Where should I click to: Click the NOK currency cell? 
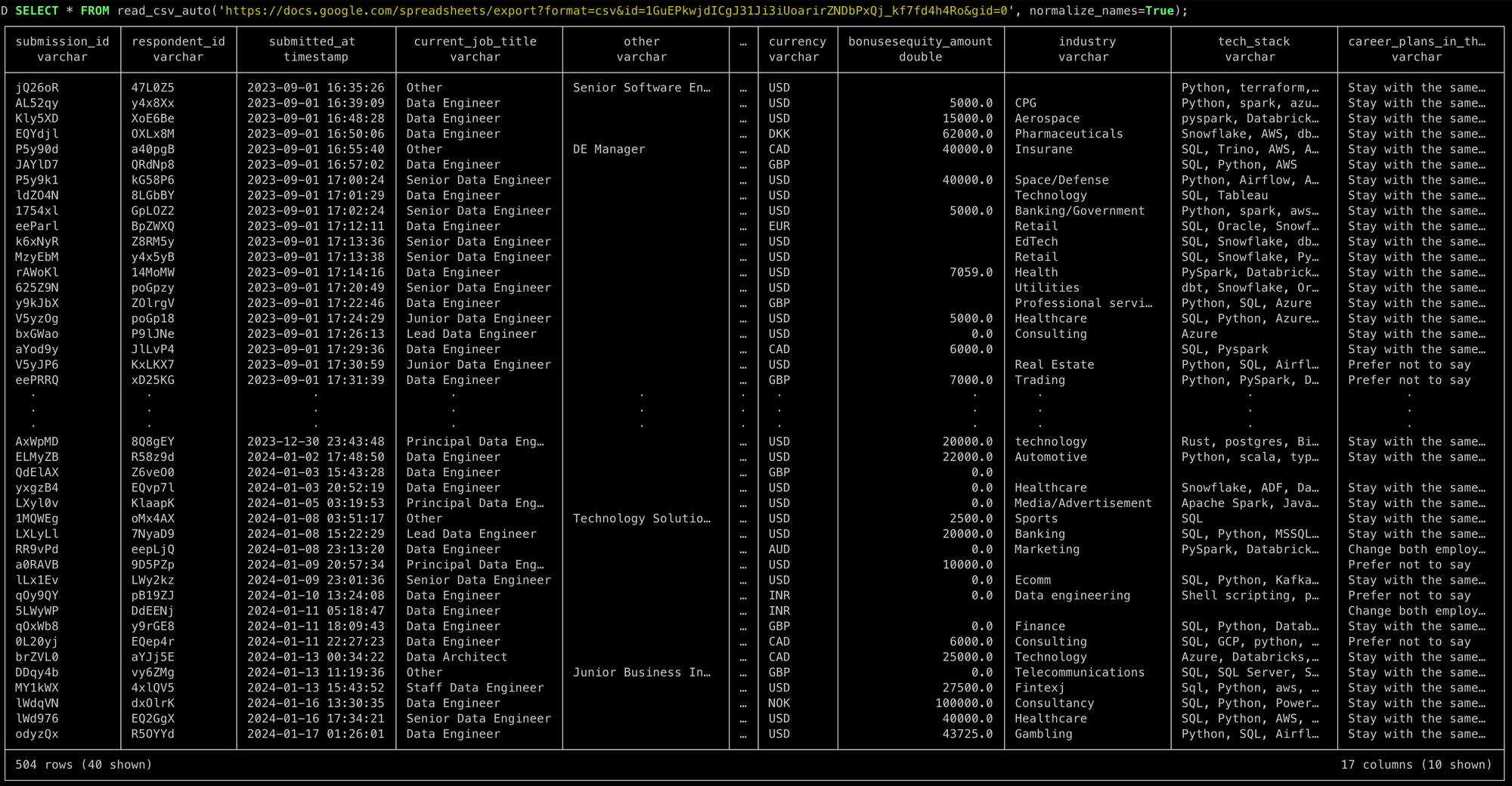pos(779,703)
